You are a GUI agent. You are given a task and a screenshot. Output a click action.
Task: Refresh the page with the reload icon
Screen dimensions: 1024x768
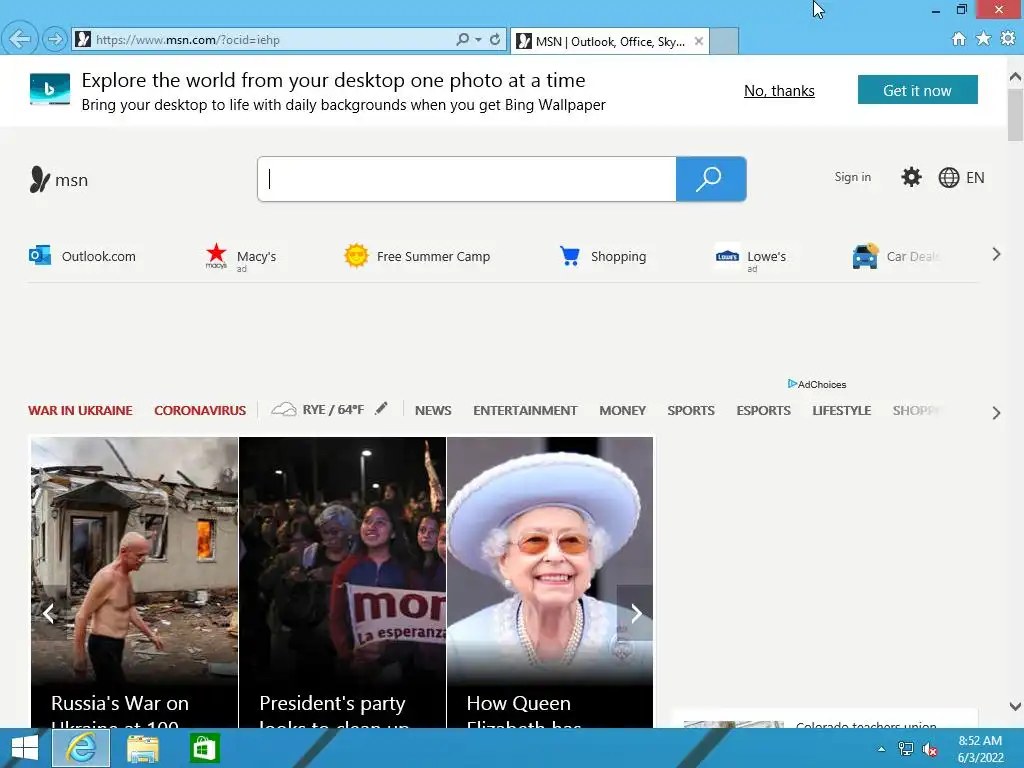(495, 39)
